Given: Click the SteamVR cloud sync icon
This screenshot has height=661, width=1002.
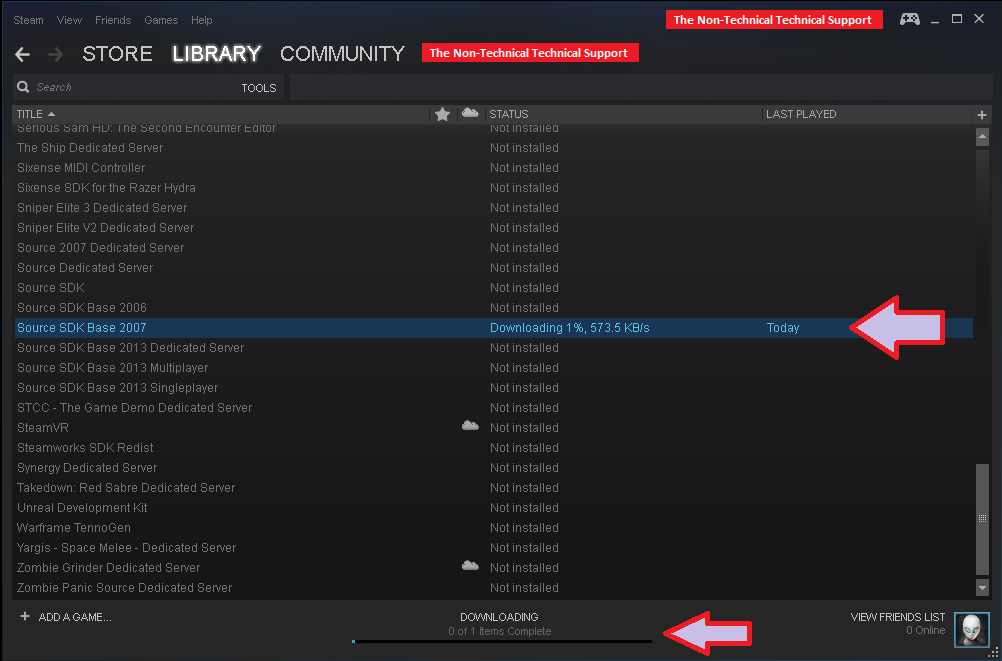Looking at the screenshot, I should point(470,426).
